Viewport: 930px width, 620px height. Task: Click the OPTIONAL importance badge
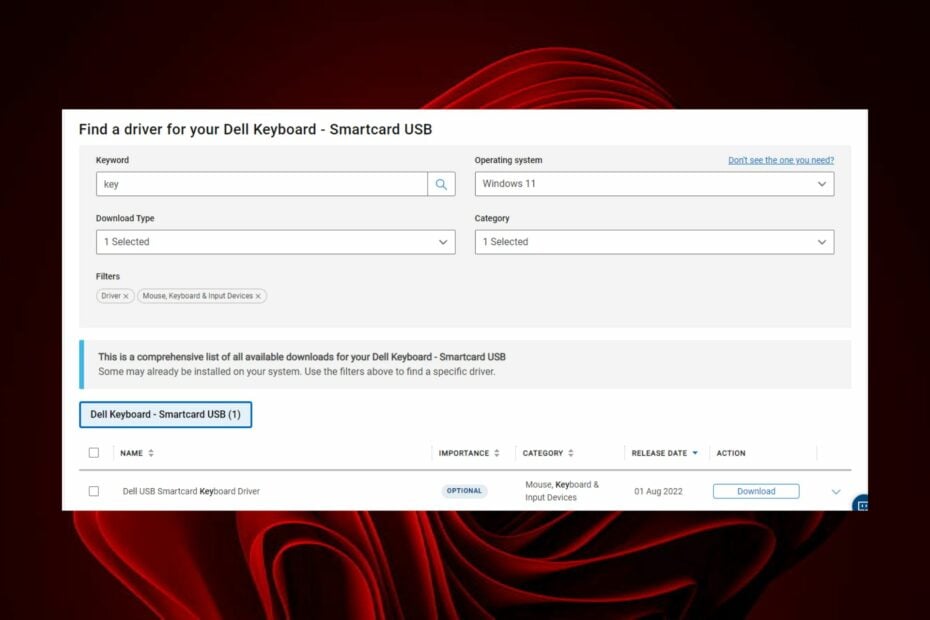click(x=464, y=491)
